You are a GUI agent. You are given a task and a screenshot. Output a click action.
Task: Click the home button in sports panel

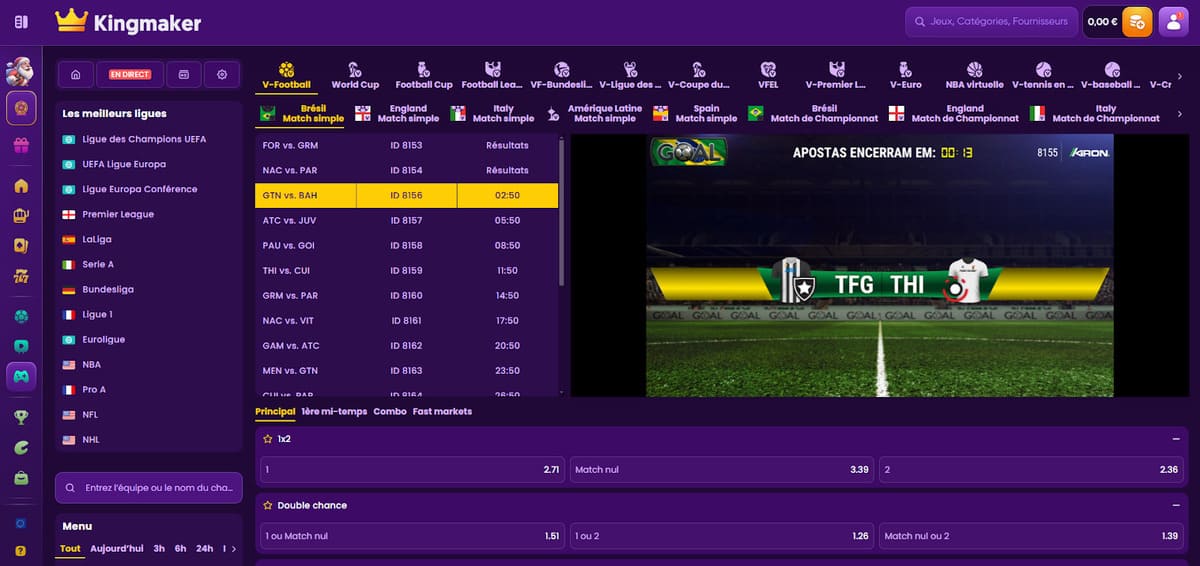(75, 74)
